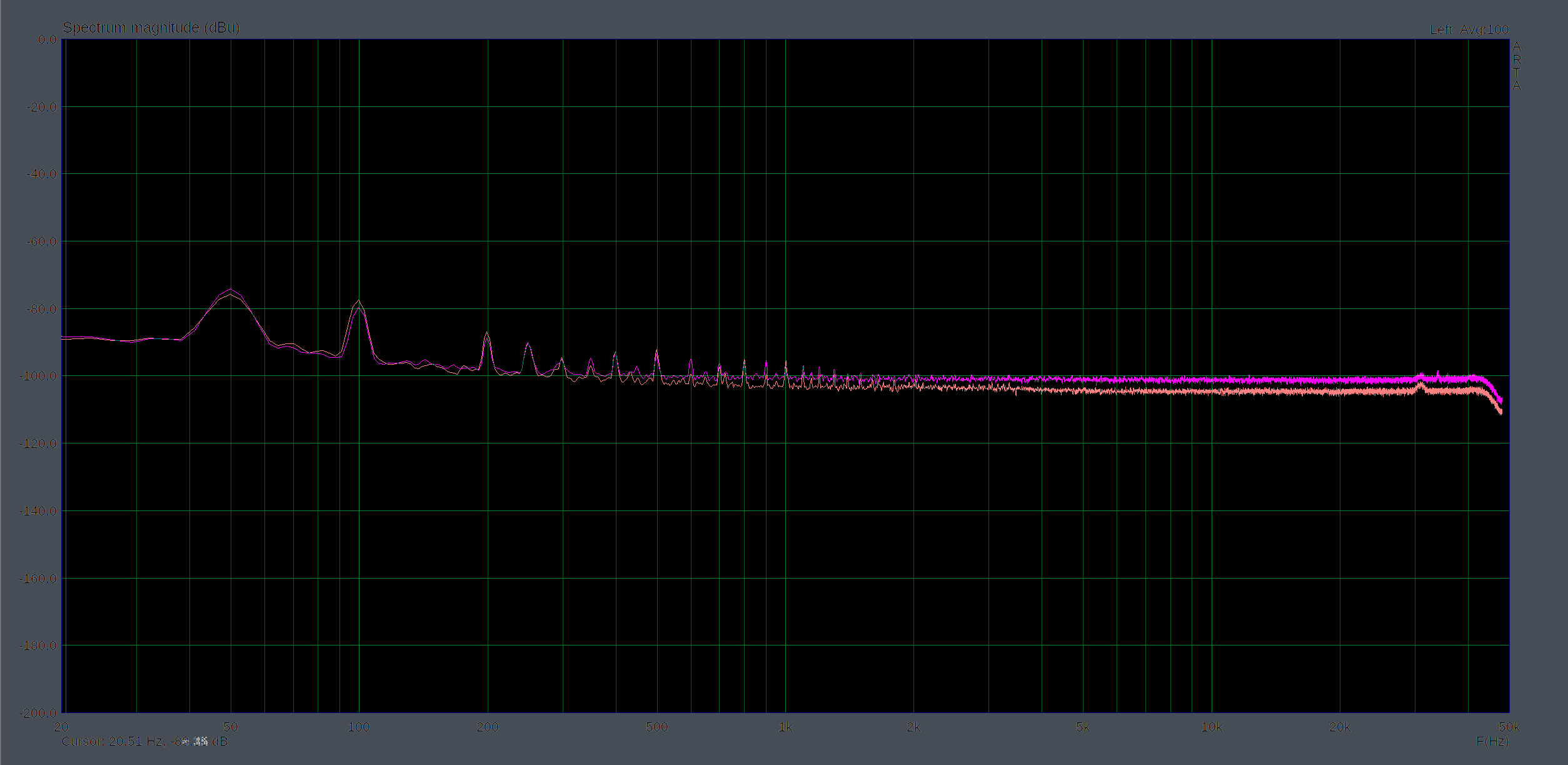Click the 200 frequency axis label
Image resolution: width=1568 pixels, height=765 pixels.
click(488, 727)
